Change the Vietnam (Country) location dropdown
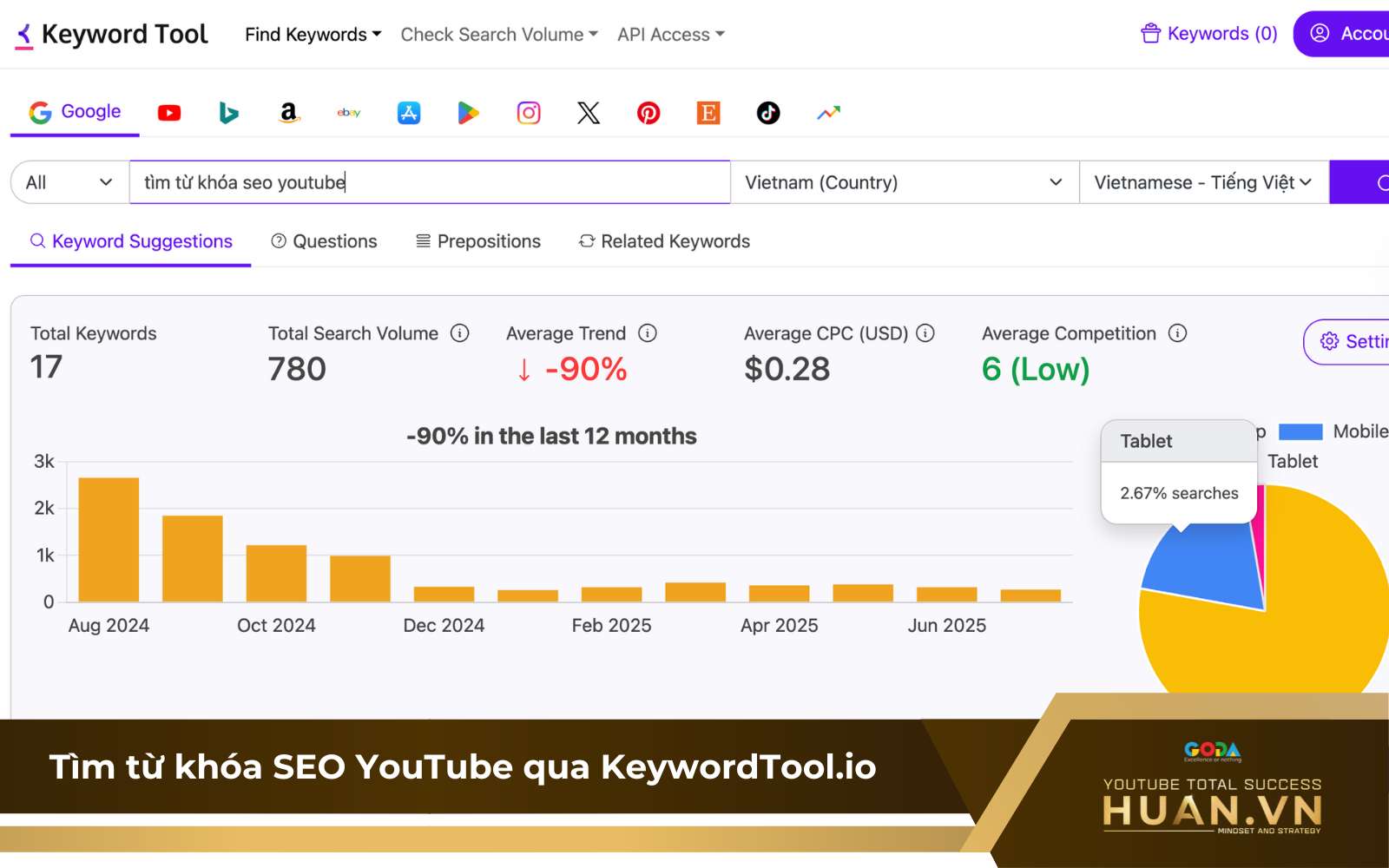 click(x=905, y=182)
